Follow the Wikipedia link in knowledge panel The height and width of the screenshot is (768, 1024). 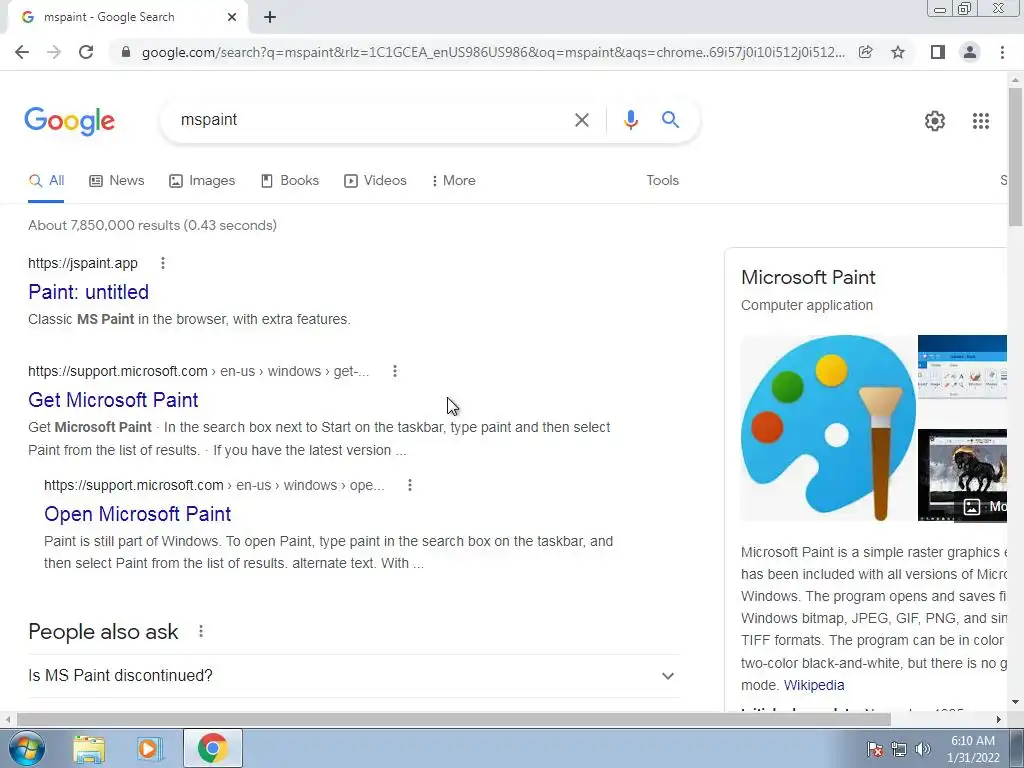[x=814, y=685]
